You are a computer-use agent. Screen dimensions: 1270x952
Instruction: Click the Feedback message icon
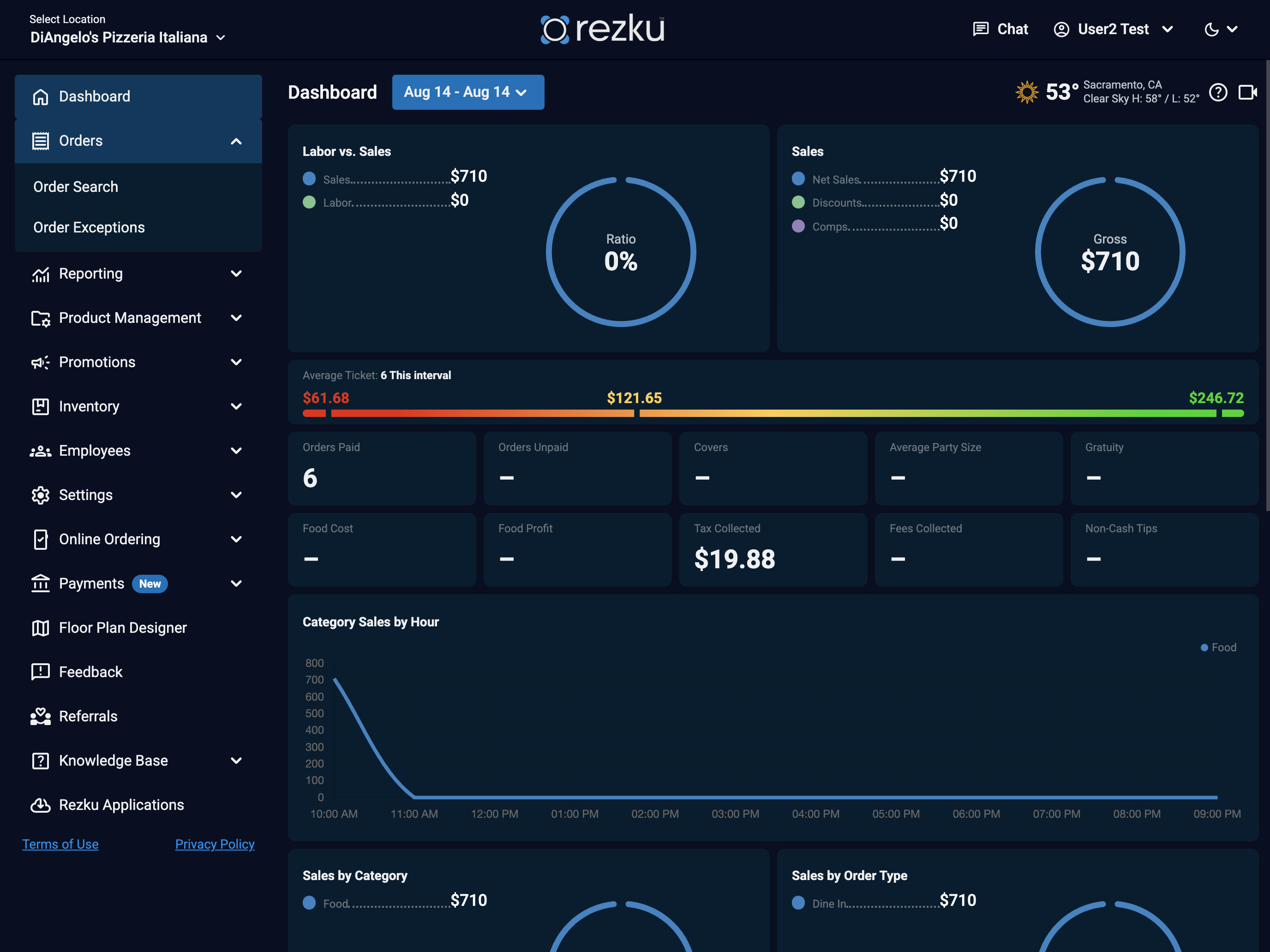(x=40, y=672)
